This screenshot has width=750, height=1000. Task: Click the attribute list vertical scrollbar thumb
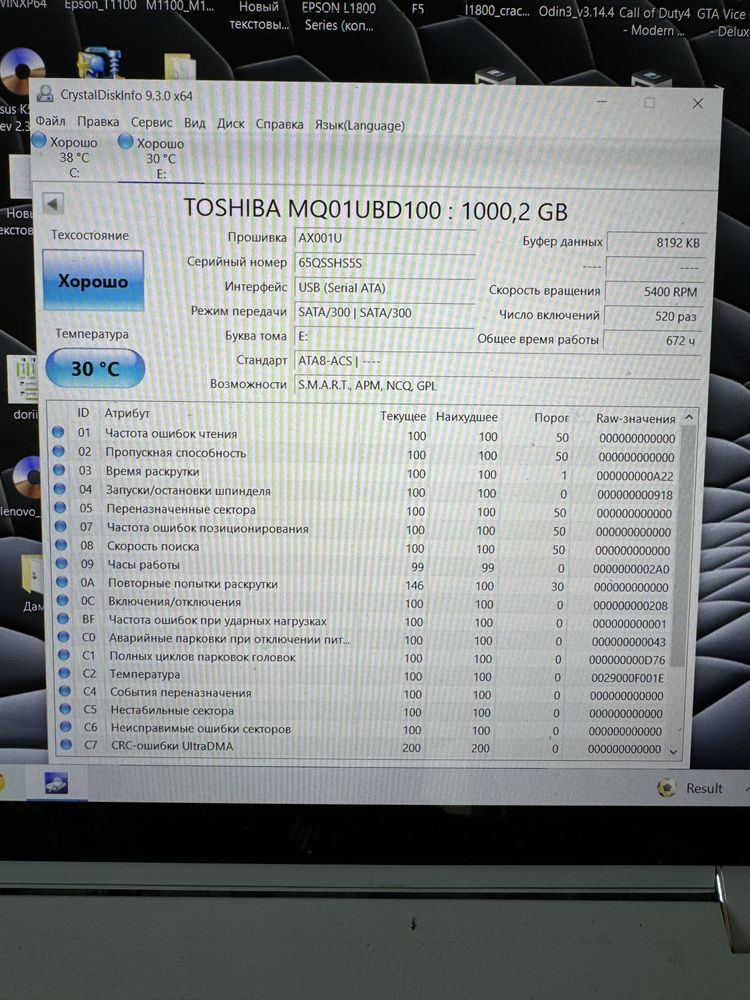(x=682, y=548)
